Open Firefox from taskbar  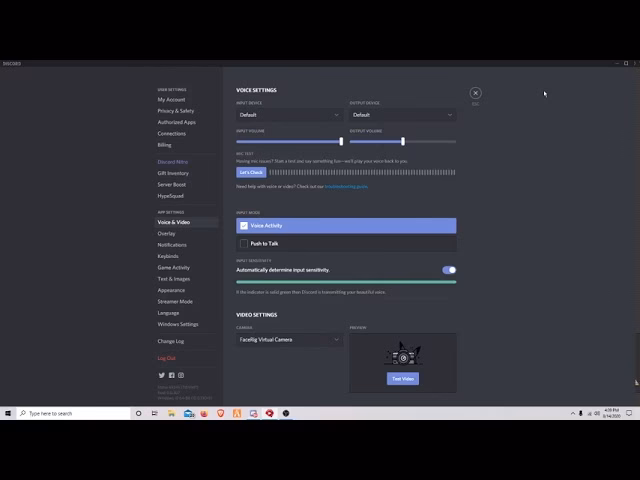(x=204, y=413)
